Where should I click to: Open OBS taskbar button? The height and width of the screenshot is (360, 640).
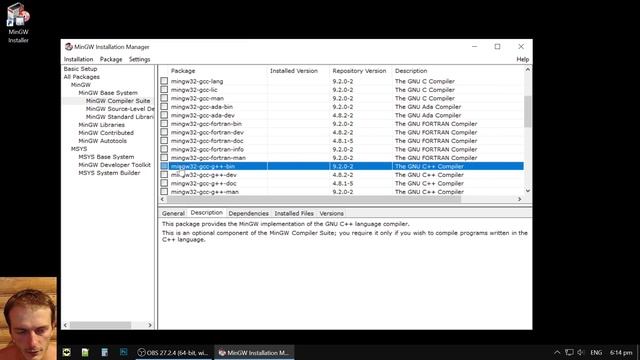point(173,353)
